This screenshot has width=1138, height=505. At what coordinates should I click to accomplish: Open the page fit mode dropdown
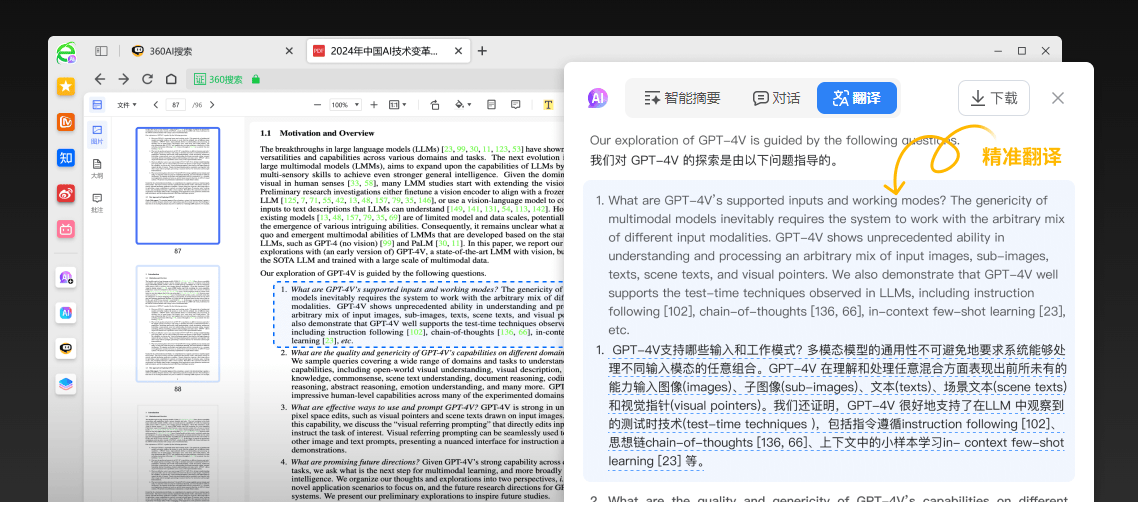coord(398,105)
